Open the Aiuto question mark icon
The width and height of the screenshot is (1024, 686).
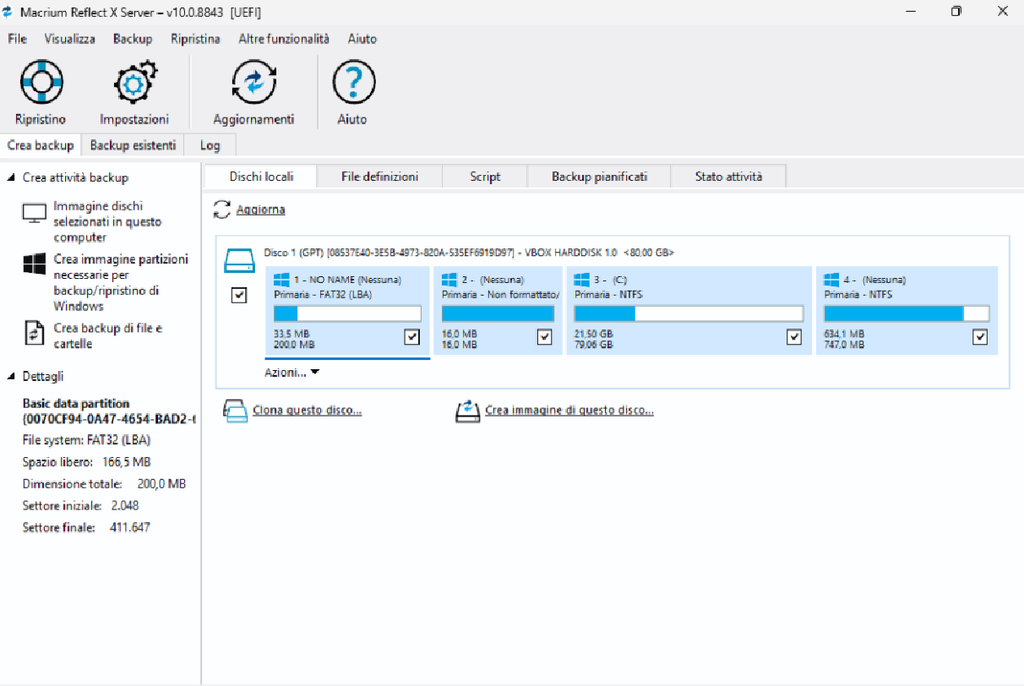click(353, 82)
